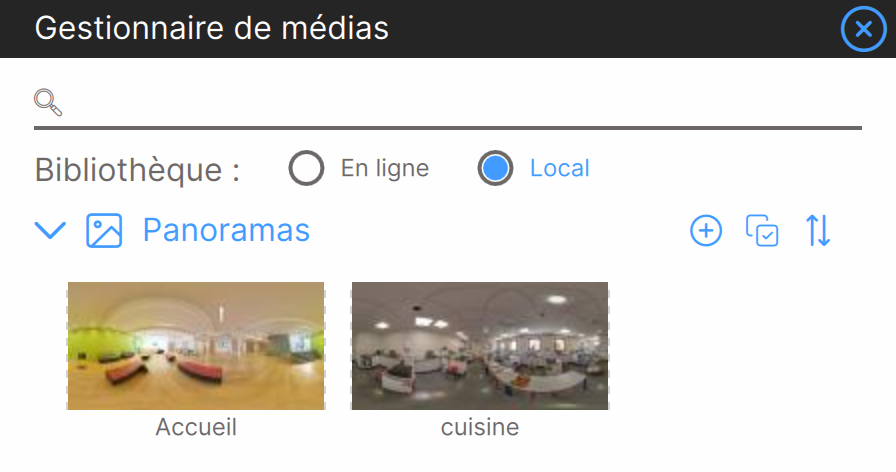Image resolution: width=896 pixels, height=472 pixels.
Task: Click the magnifying glass search icon
Action: (48, 102)
